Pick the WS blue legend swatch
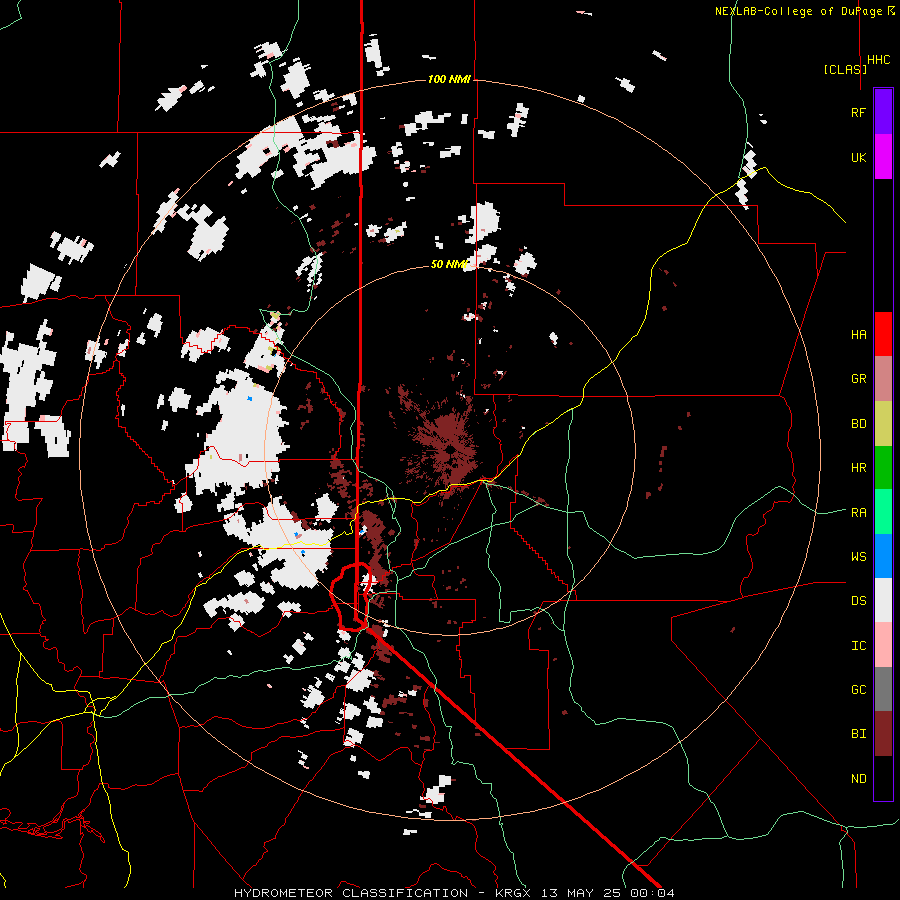 (883, 556)
